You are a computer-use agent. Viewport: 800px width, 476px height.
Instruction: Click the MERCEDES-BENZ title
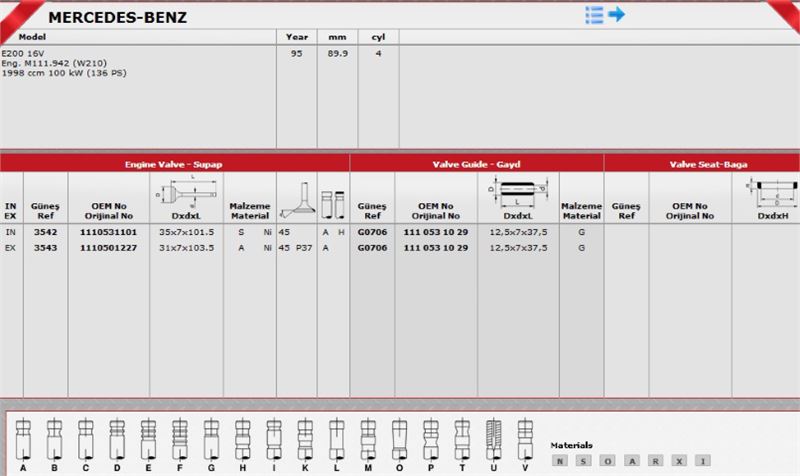(x=117, y=17)
